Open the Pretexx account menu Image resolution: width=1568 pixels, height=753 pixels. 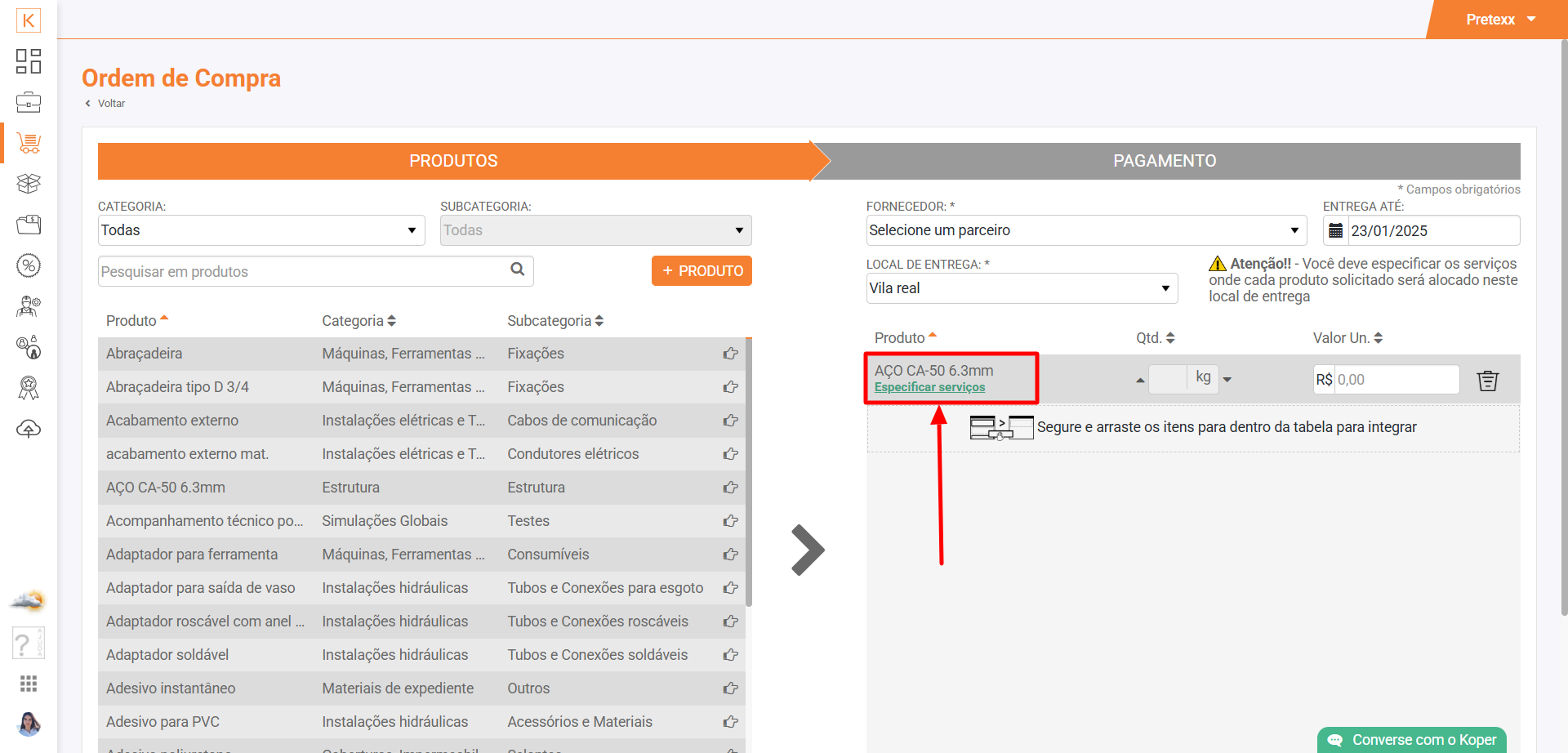pyautogui.click(x=1500, y=20)
